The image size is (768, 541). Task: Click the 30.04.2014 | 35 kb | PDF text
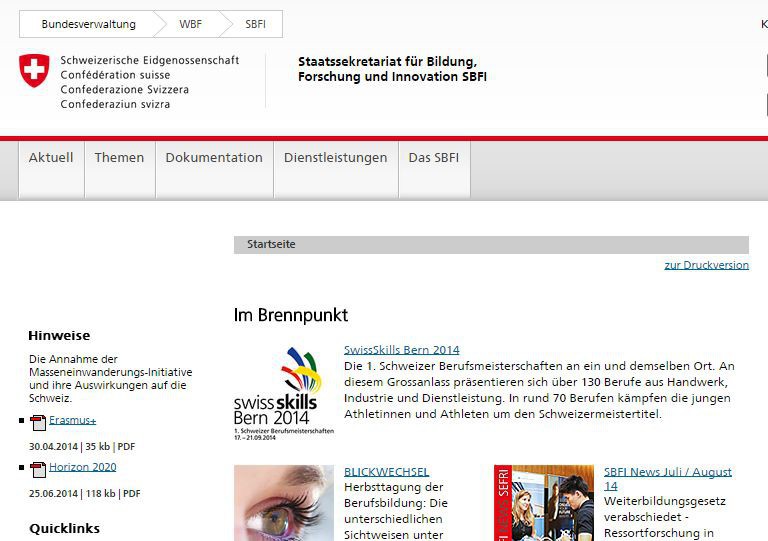tap(82, 447)
